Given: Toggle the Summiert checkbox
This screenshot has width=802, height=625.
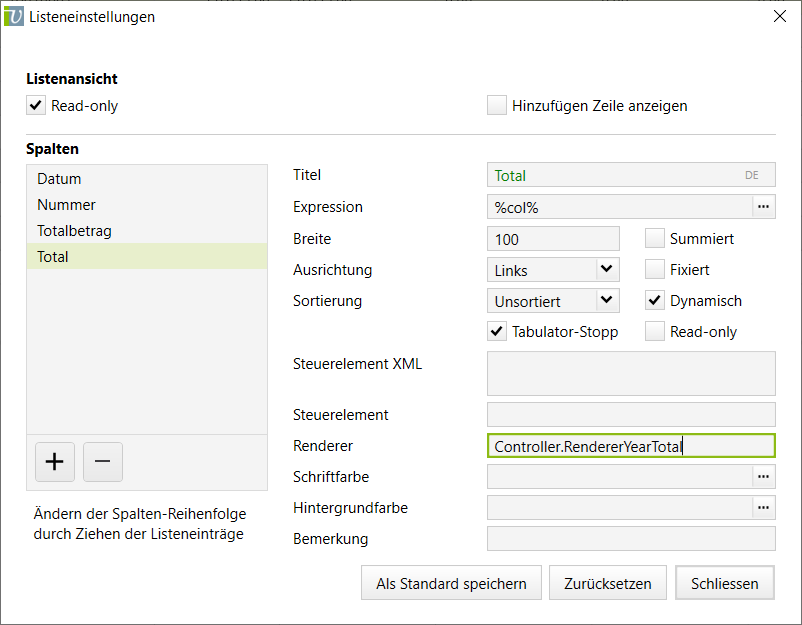Looking at the screenshot, I should pyautogui.click(x=655, y=239).
